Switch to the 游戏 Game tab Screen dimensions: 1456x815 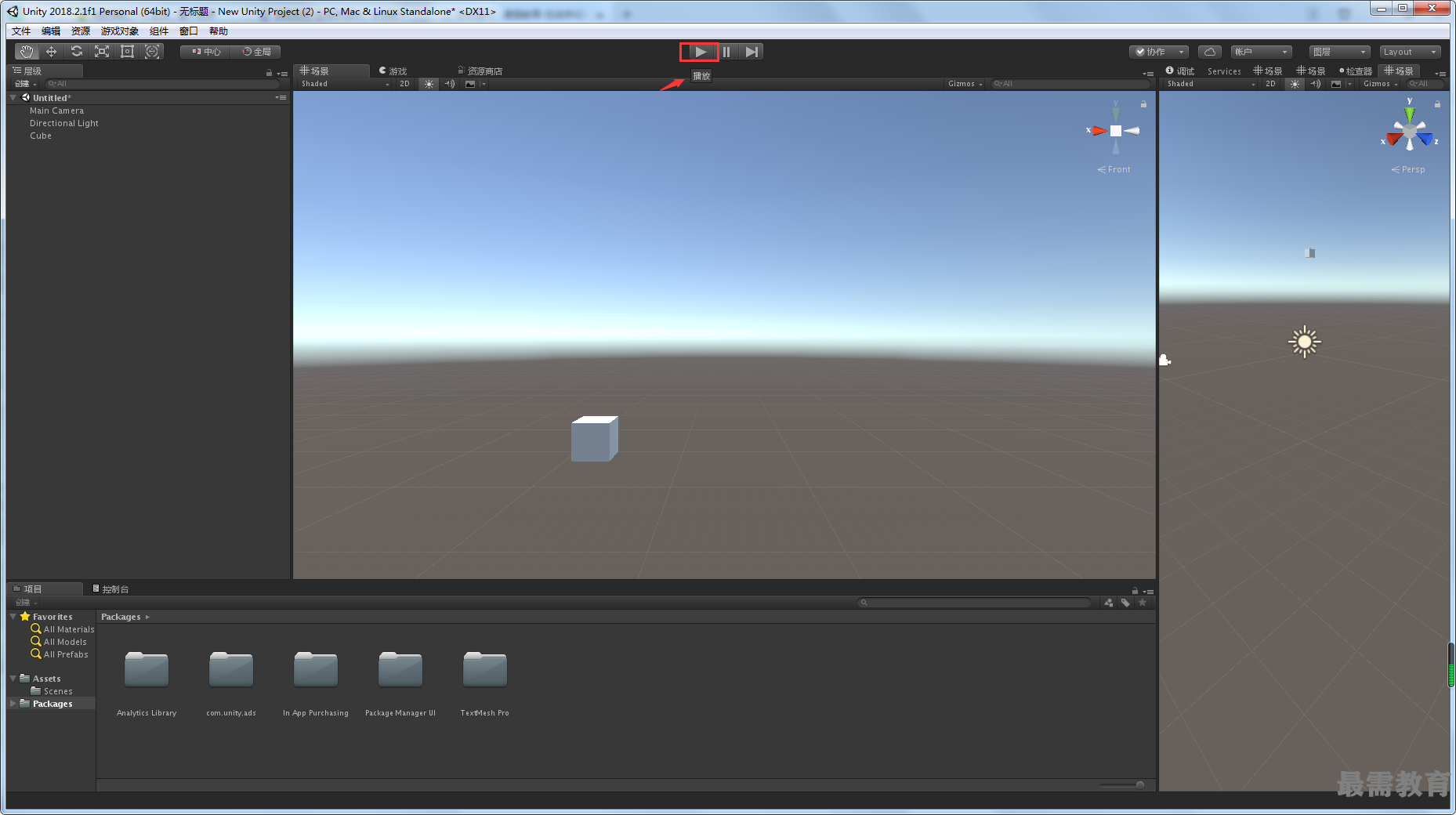393,71
